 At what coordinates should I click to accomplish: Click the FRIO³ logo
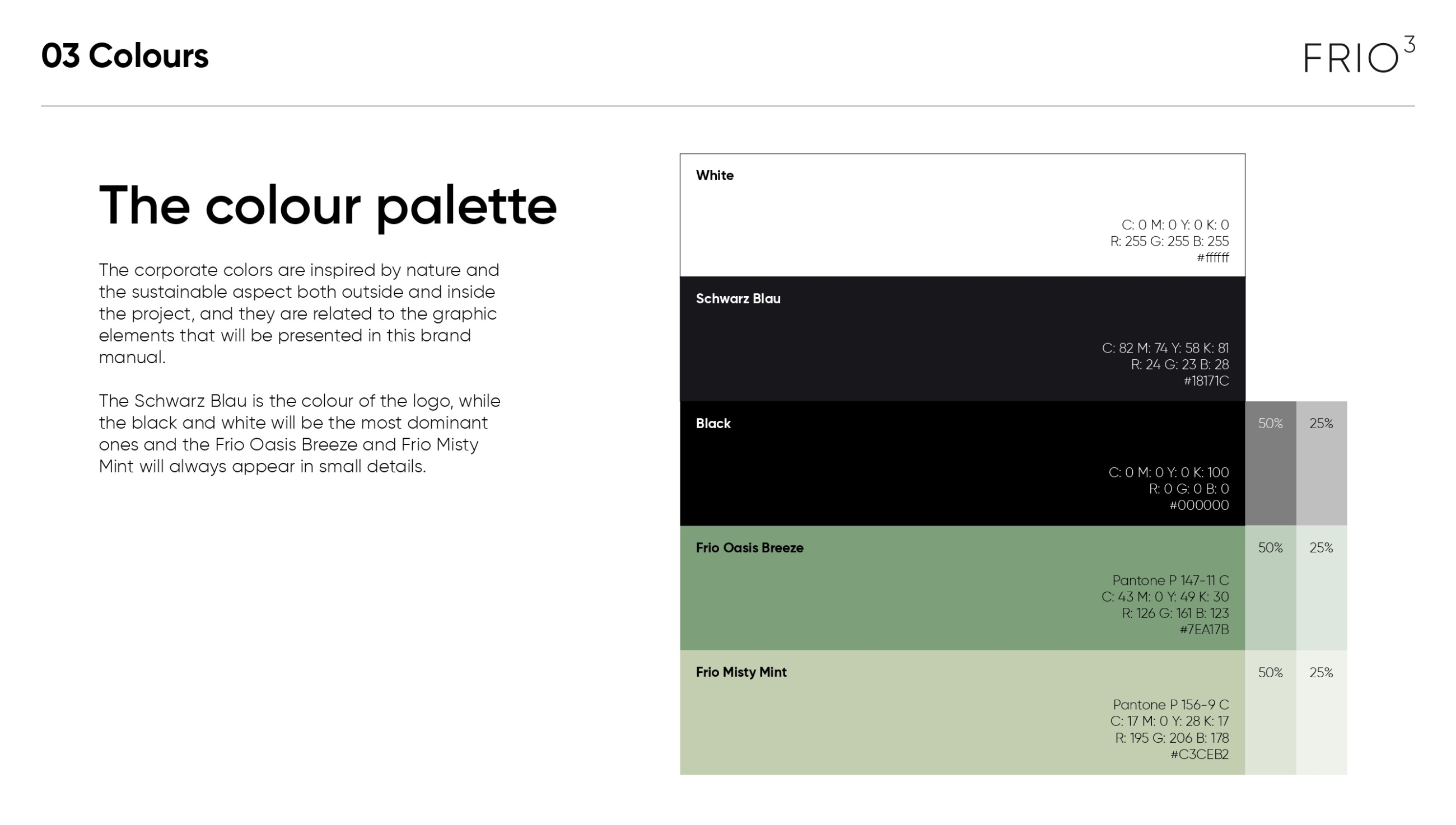click(x=1358, y=55)
